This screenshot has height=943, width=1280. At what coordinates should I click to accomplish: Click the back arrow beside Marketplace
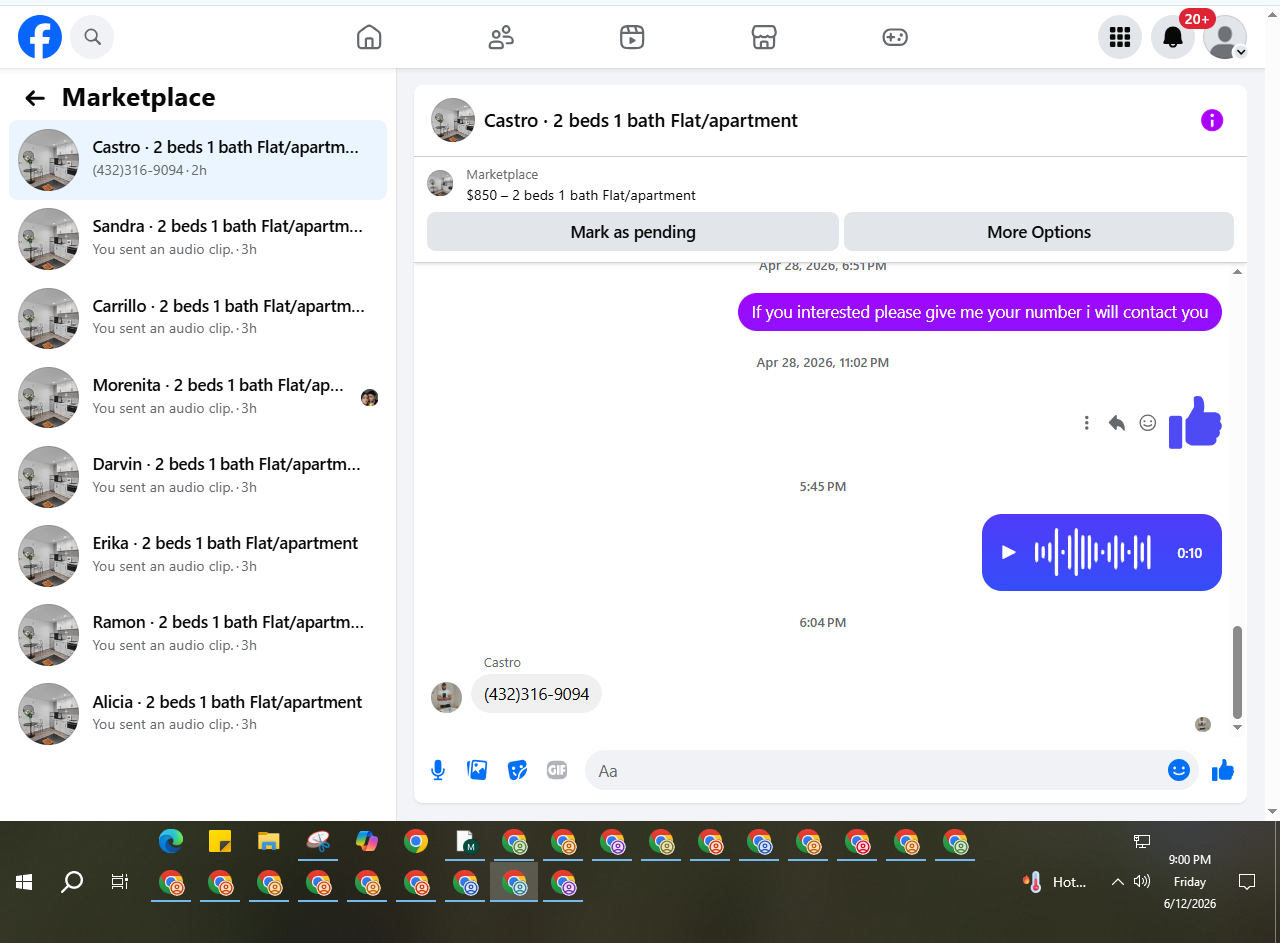coord(35,97)
